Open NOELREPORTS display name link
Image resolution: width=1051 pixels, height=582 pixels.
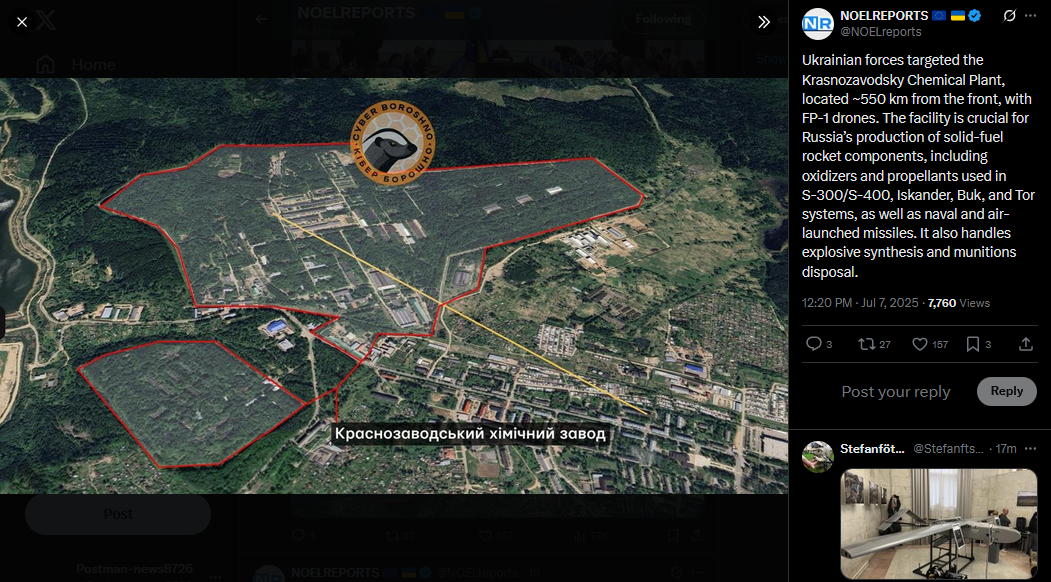[x=884, y=15]
